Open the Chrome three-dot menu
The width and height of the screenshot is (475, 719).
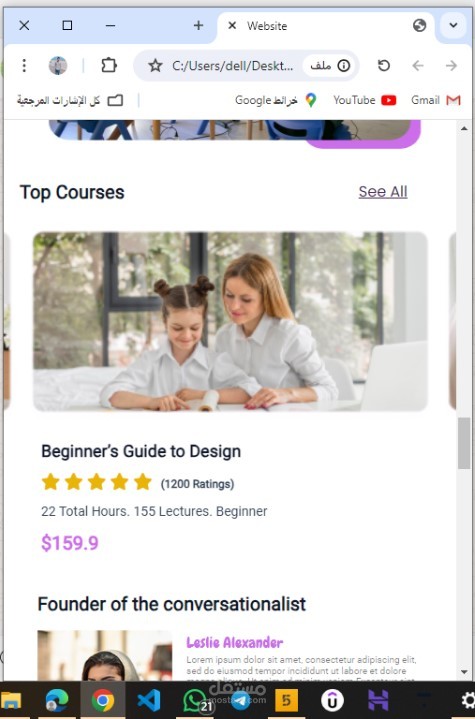pos(24,66)
